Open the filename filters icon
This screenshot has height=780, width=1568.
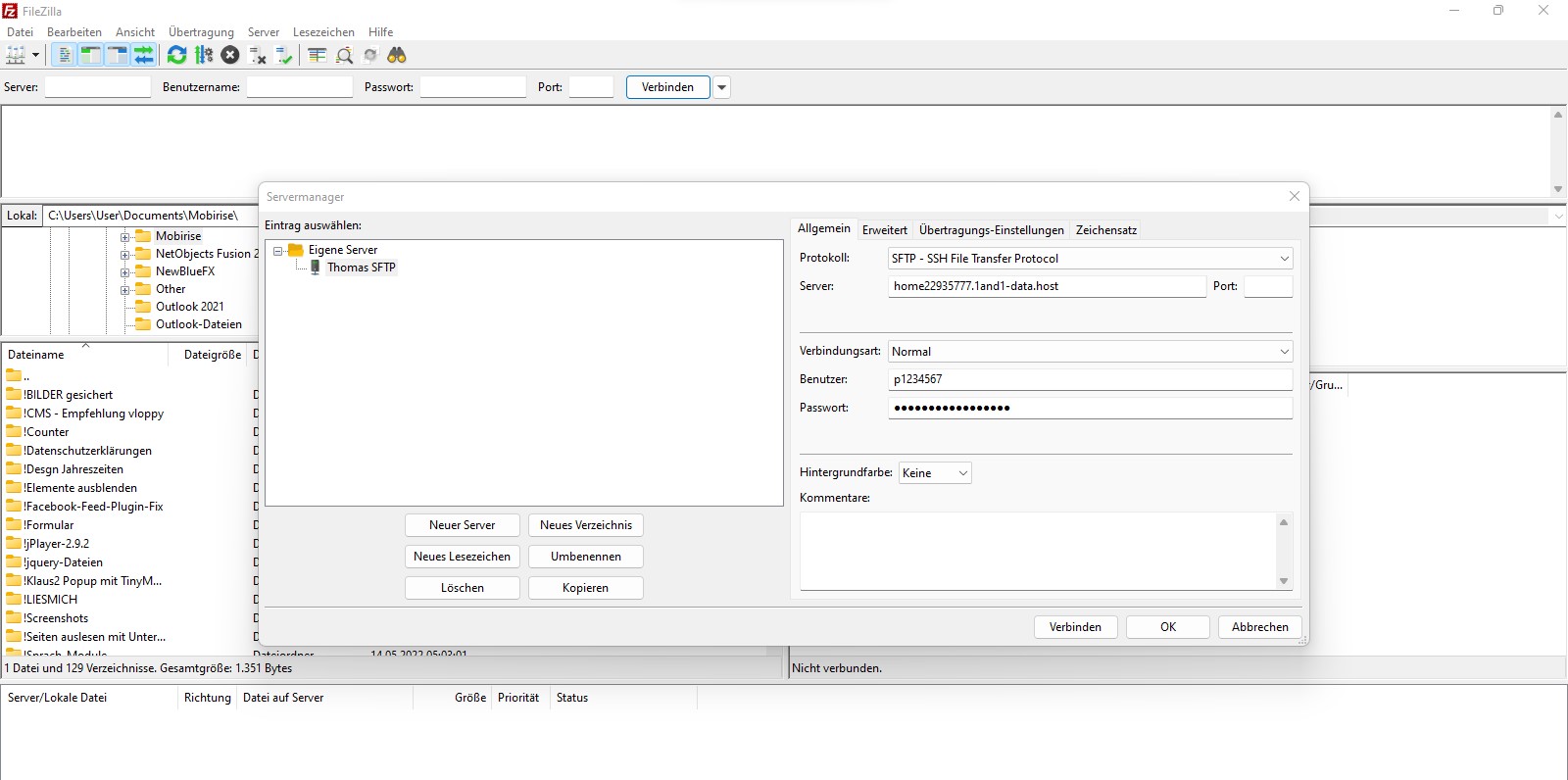[x=318, y=56]
